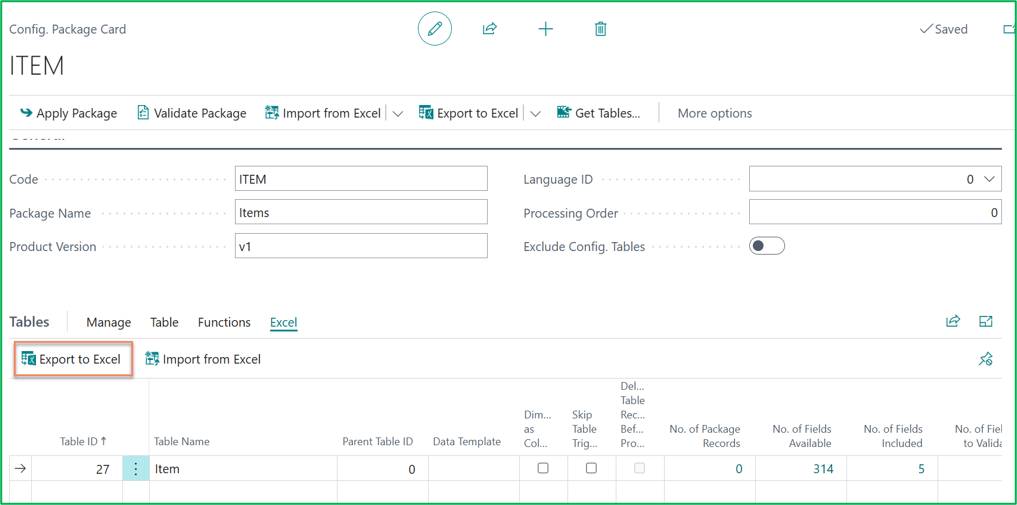Toggle Skip Table Triggers checkbox for Item
The height and width of the screenshot is (505, 1017).
click(x=592, y=467)
